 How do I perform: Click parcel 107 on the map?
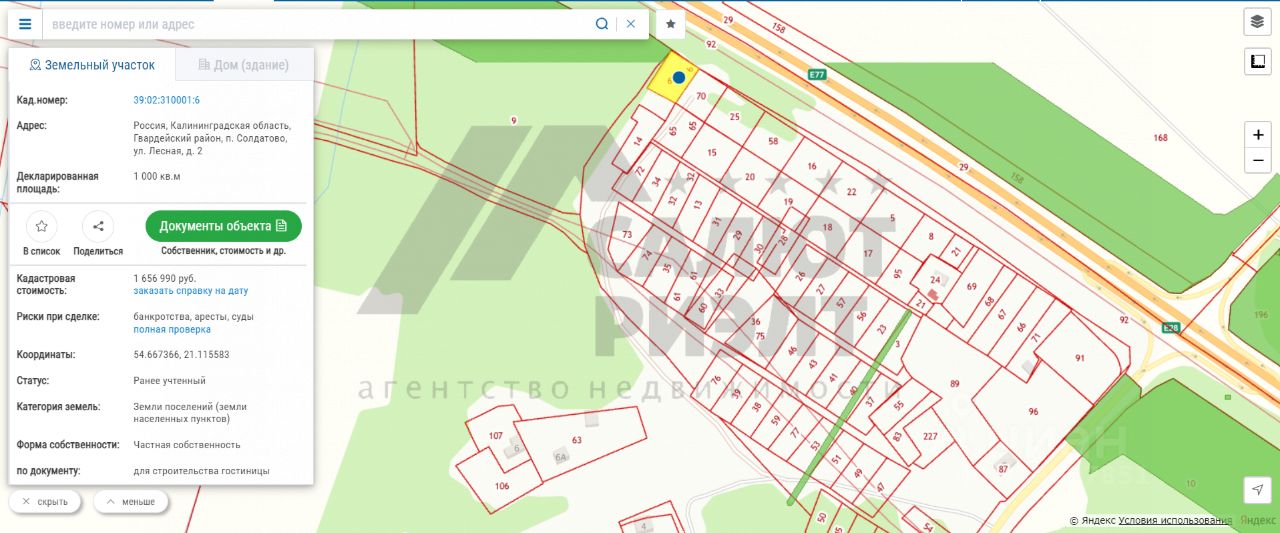point(496,436)
